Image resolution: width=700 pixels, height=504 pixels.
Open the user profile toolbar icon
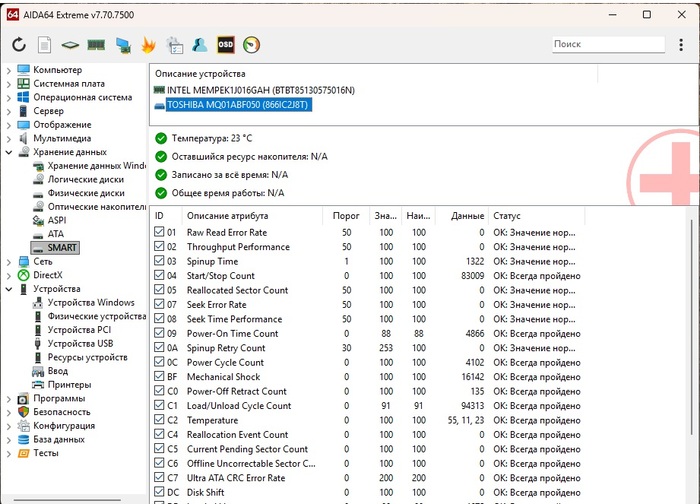tap(200, 44)
